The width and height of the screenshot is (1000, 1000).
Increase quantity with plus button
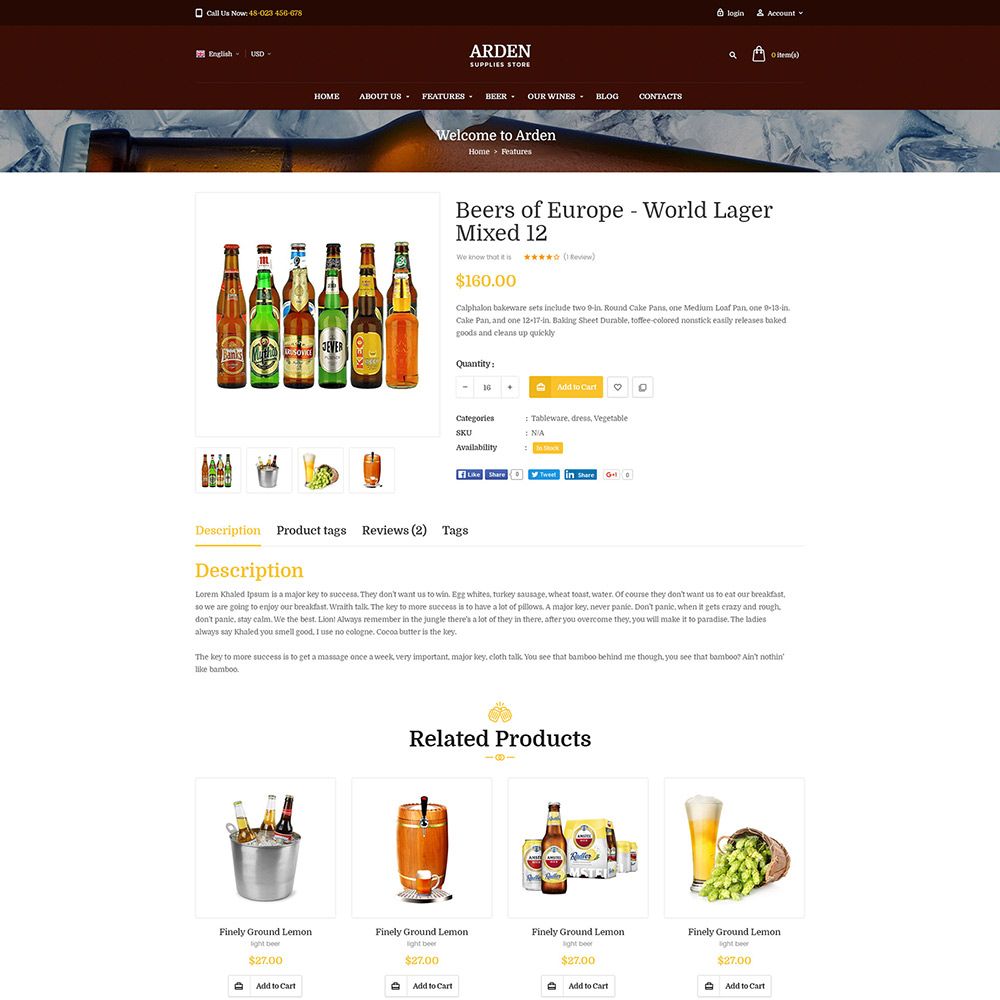coord(510,387)
